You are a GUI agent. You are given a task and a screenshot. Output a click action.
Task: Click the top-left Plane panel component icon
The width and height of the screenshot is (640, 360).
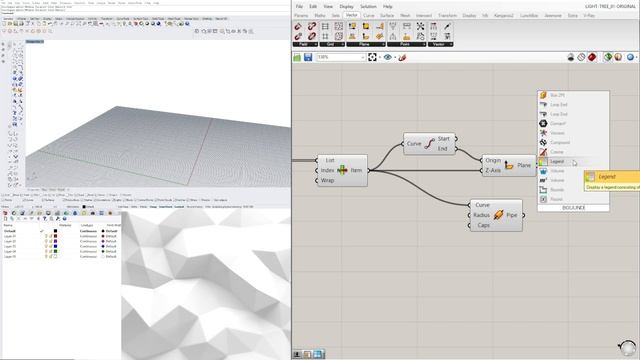(352, 27)
